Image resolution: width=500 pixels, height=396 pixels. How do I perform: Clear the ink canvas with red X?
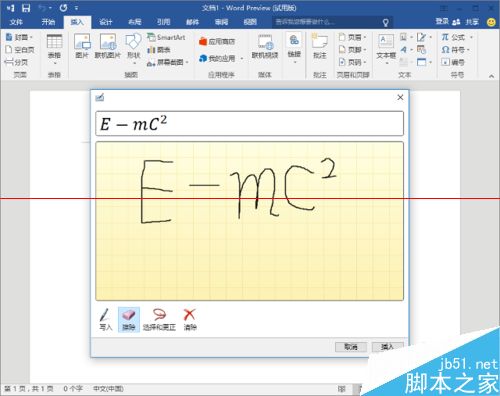[189, 319]
